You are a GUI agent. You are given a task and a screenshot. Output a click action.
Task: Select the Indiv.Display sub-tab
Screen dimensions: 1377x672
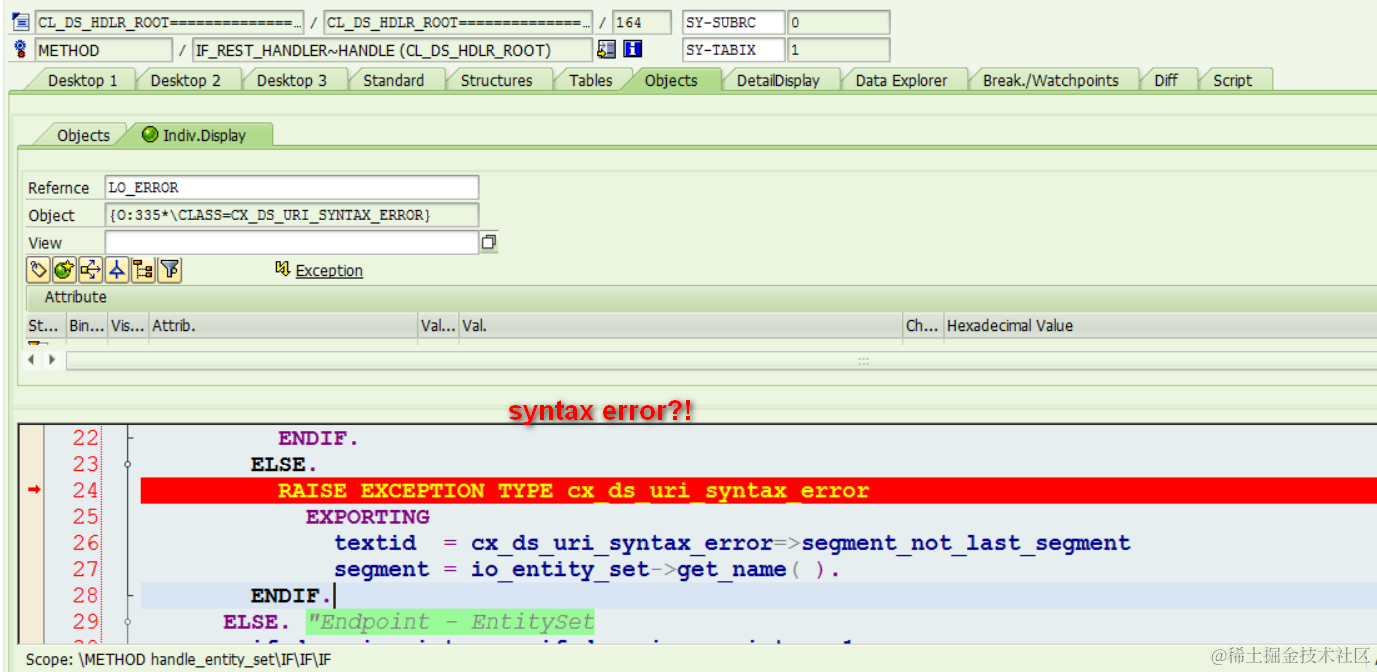pos(204,135)
